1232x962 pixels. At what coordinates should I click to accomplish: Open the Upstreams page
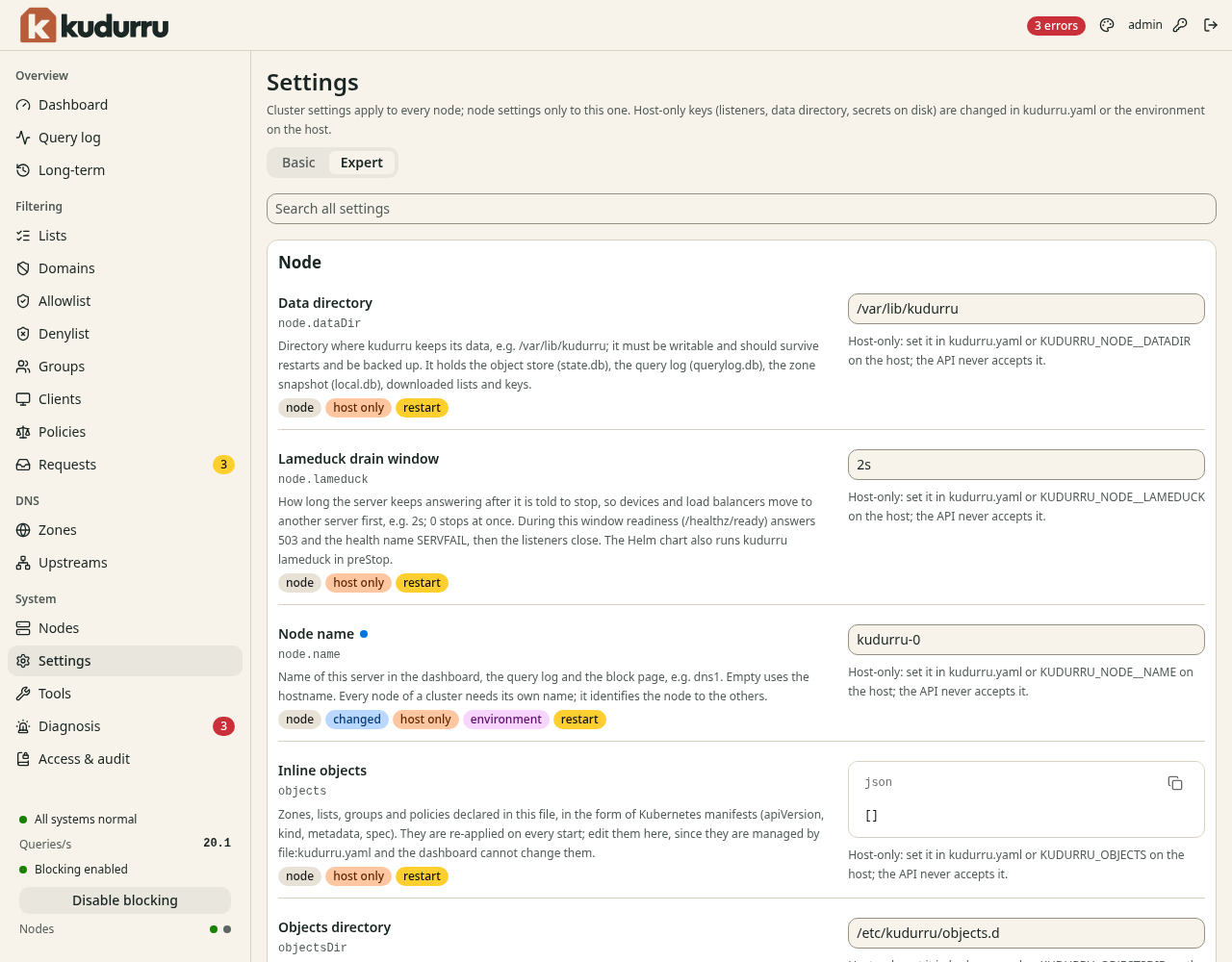125,563
